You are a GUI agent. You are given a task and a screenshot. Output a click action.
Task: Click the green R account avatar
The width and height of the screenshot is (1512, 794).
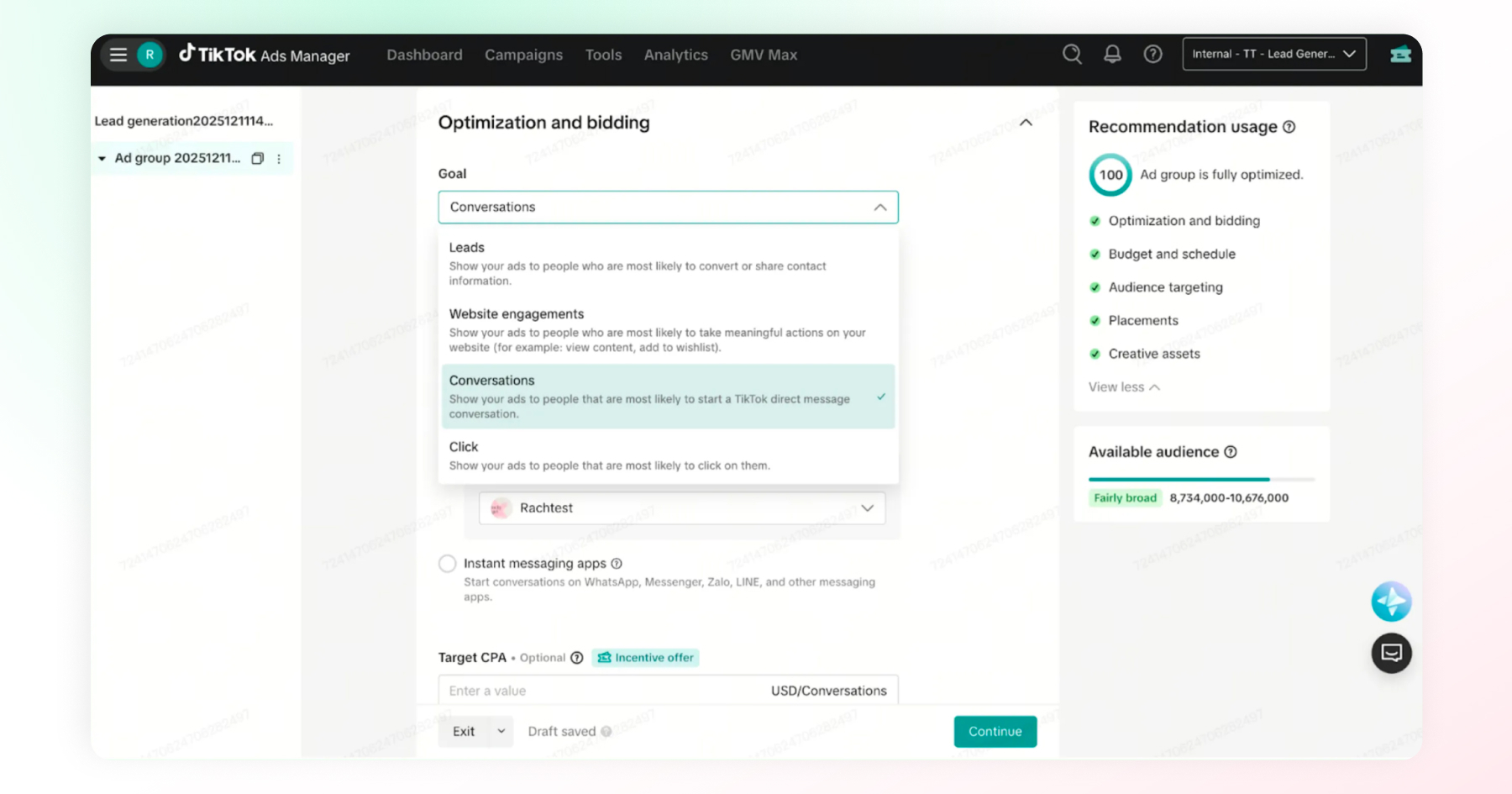(x=150, y=55)
